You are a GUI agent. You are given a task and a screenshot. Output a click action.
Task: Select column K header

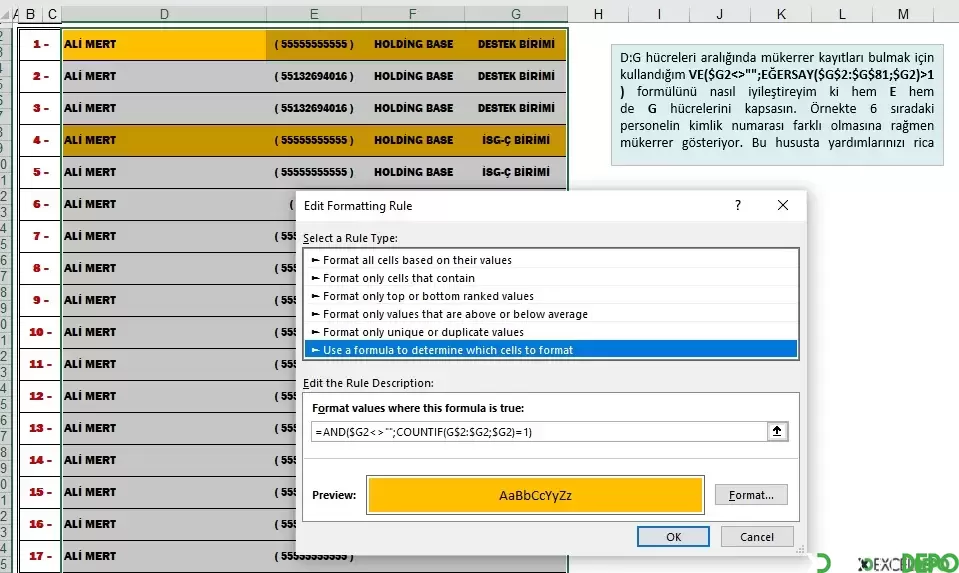pos(781,14)
